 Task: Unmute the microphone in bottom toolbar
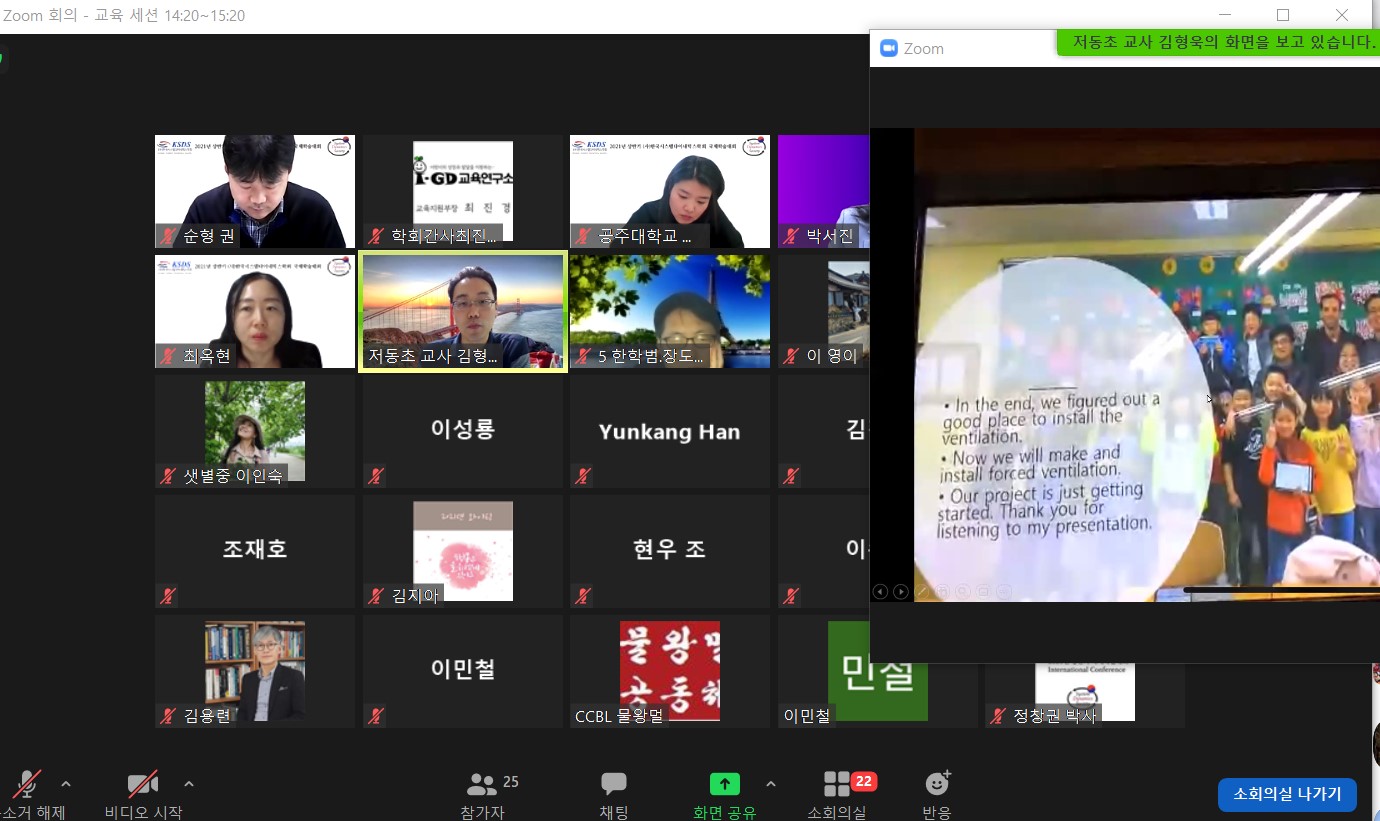(x=26, y=785)
